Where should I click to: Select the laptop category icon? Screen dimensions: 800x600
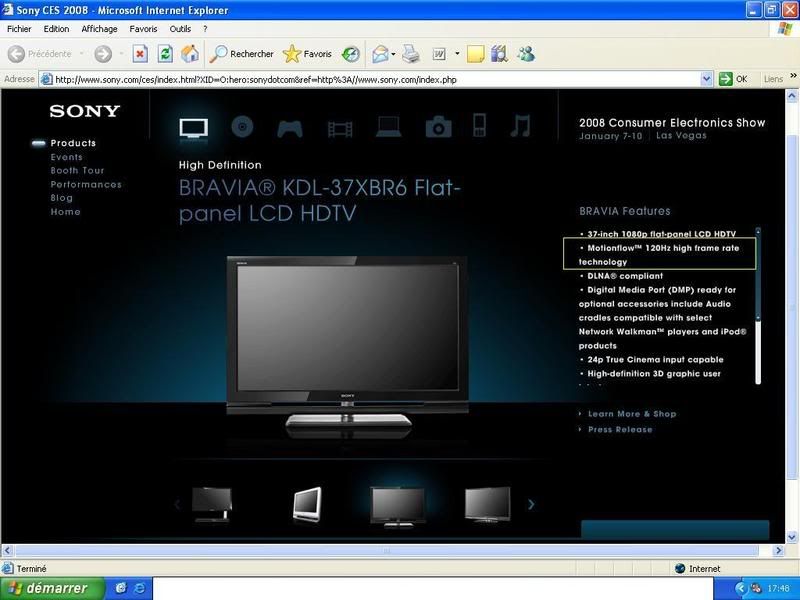(x=388, y=127)
